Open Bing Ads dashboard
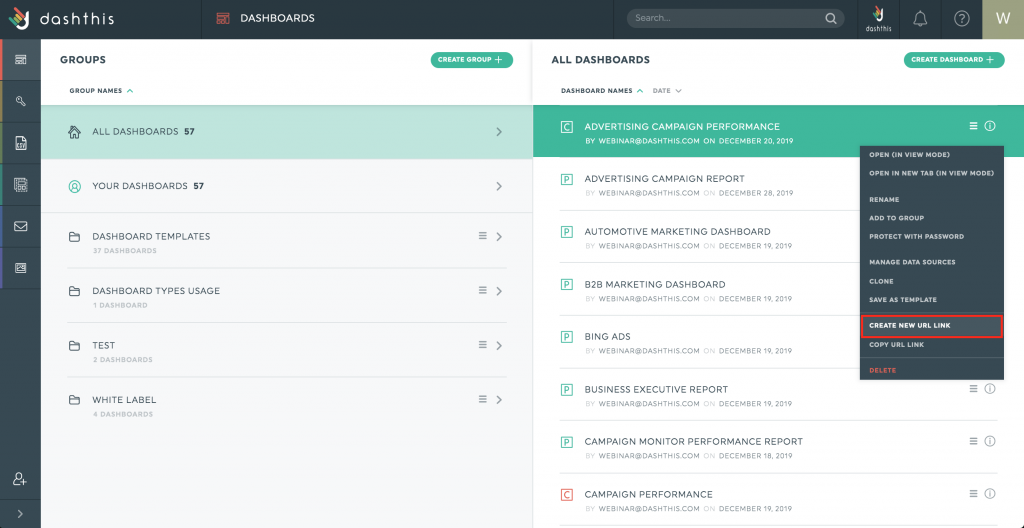1024x528 pixels. (607, 337)
